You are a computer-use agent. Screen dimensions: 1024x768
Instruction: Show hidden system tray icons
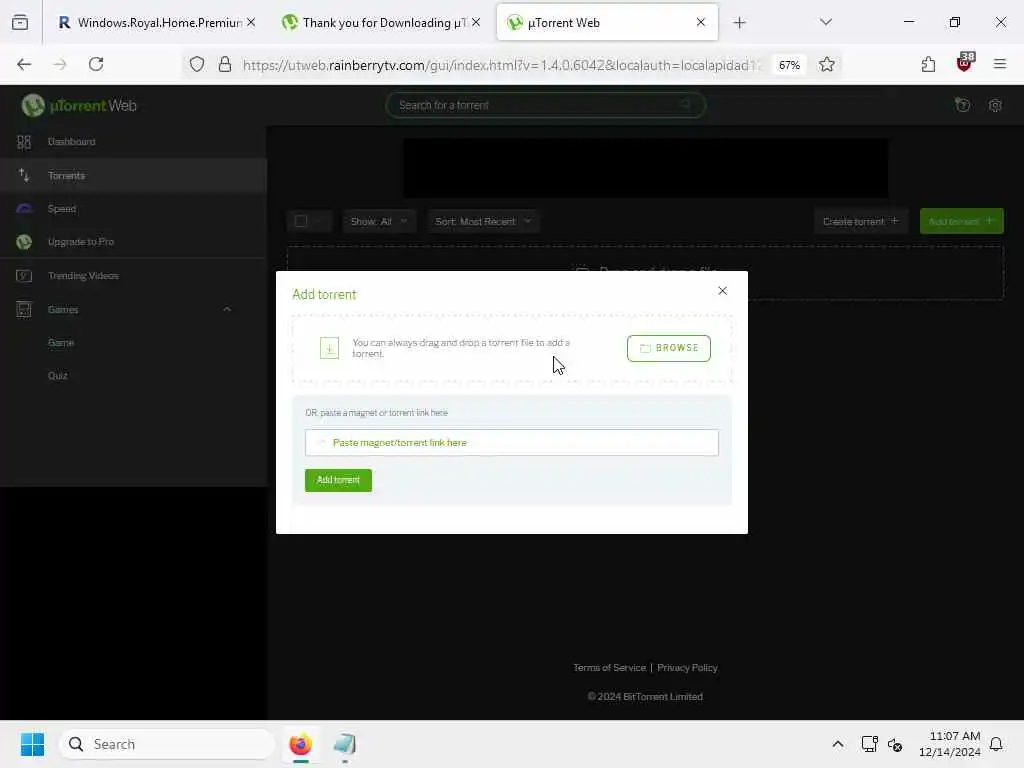(x=838, y=744)
